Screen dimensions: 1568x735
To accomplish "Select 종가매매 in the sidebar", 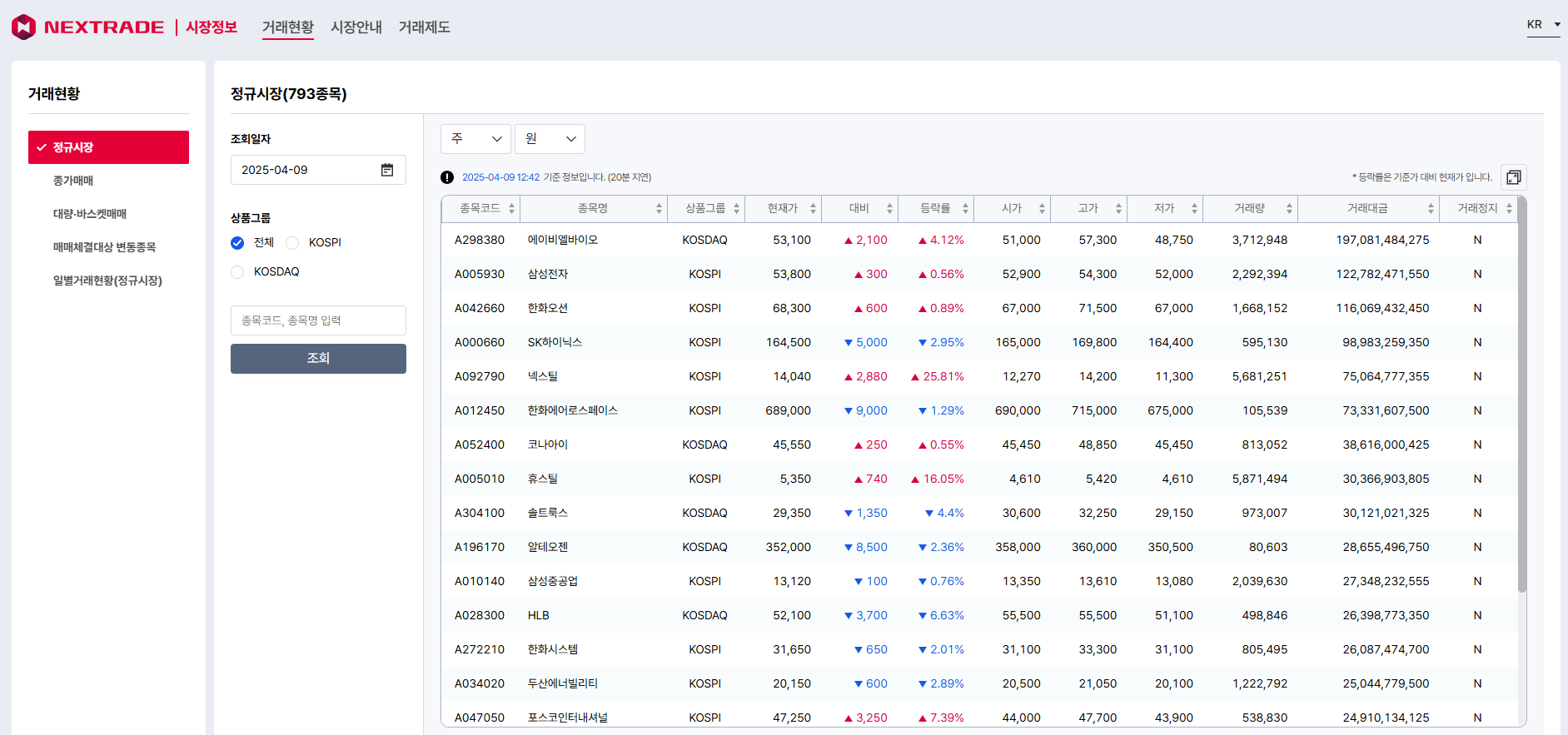I will [73, 181].
